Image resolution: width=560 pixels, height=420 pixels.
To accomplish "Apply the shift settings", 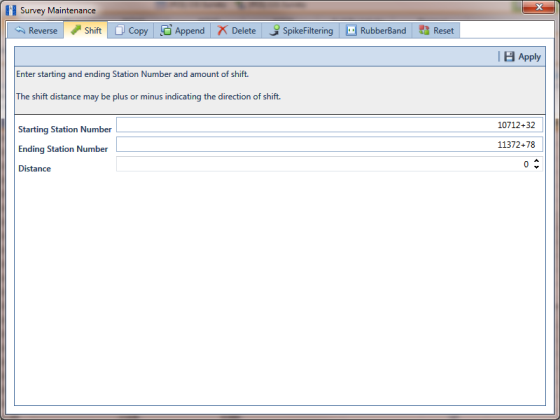I will [522, 56].
